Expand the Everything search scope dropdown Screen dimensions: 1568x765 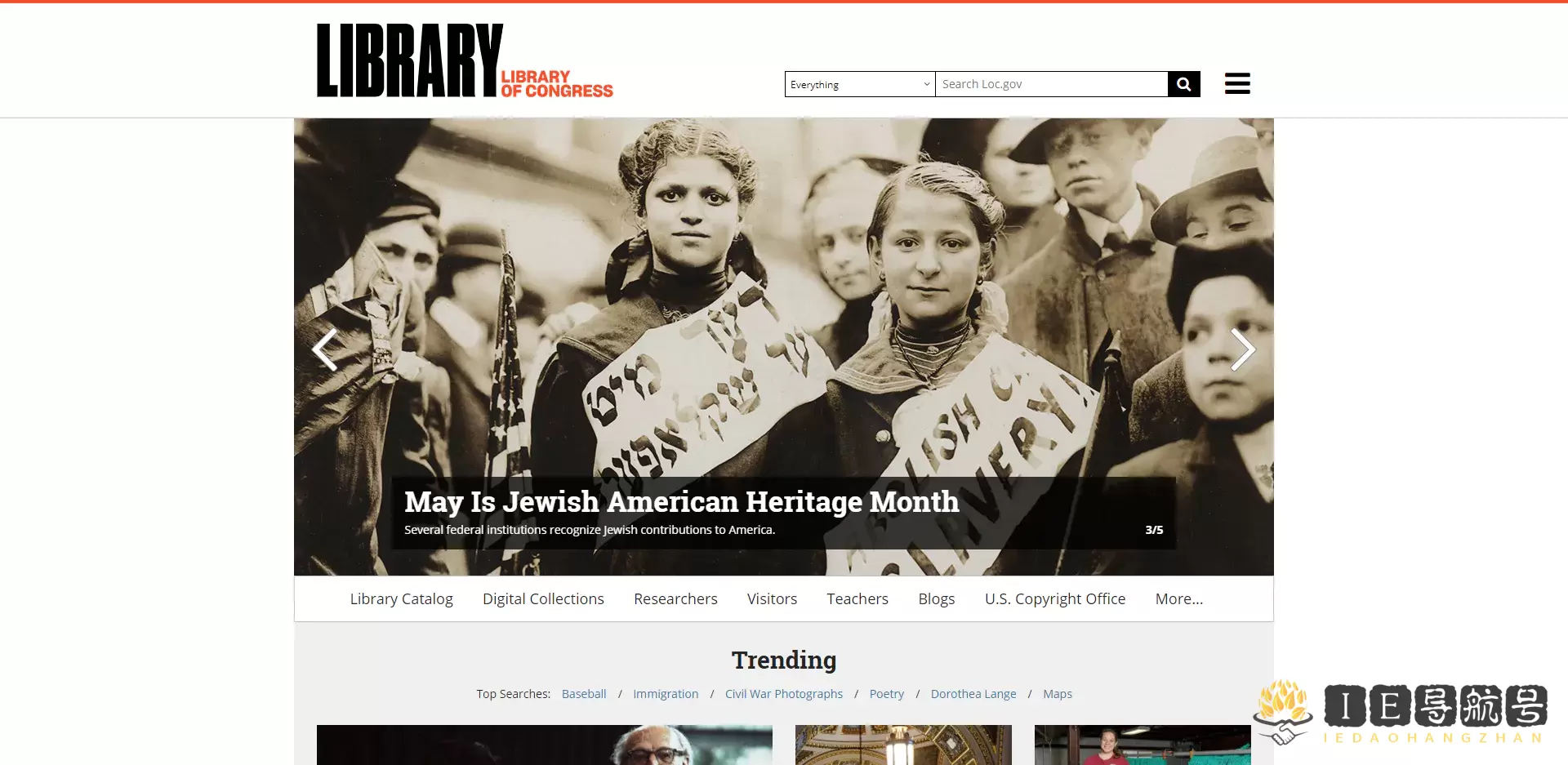(860, 84)
